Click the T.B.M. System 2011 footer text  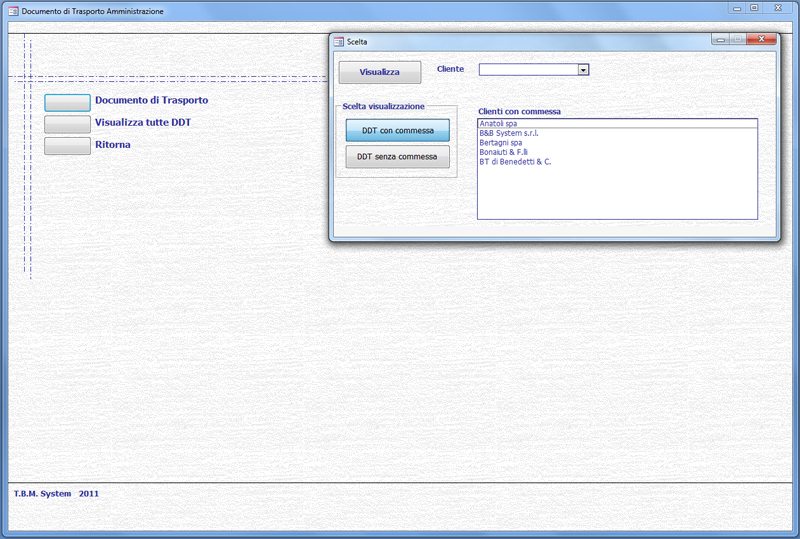point(56,494)
